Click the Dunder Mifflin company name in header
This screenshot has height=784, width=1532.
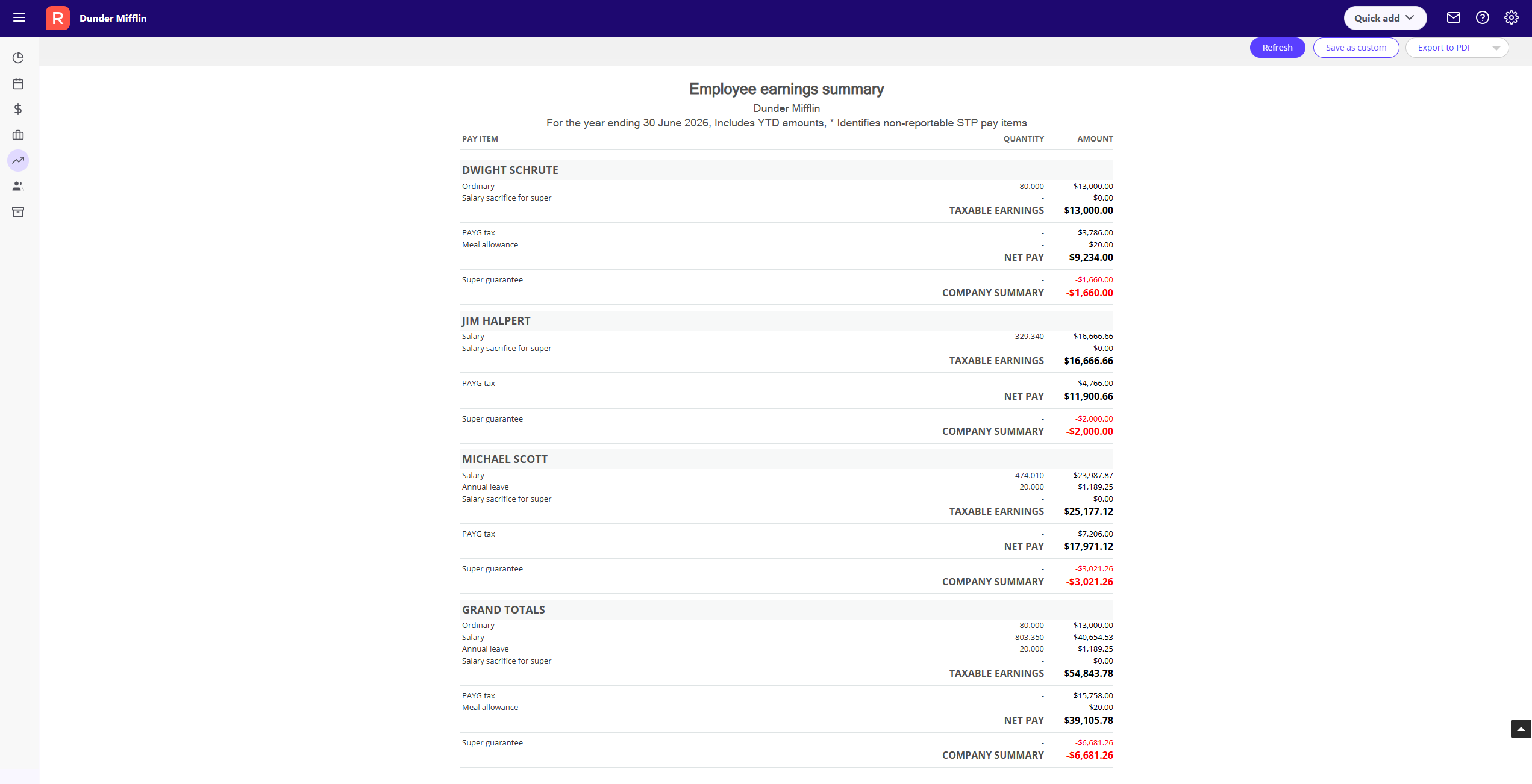[x=113, y=18]
